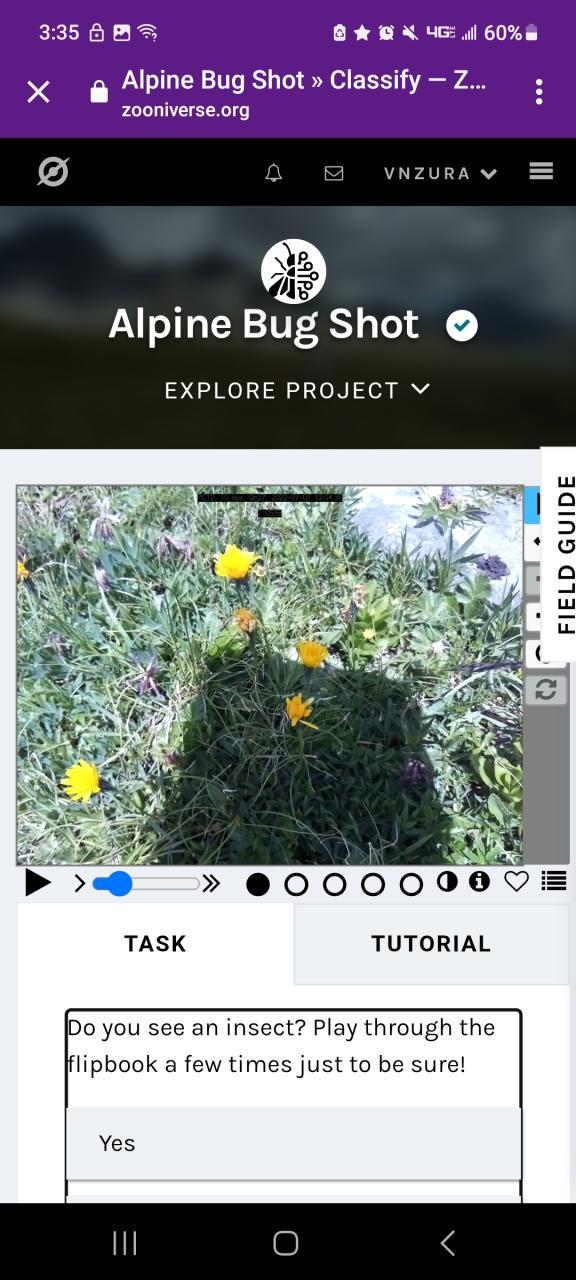Expand the EXPLORE PROJECT menu
The image size is (576, 1280).
(297, 390)
